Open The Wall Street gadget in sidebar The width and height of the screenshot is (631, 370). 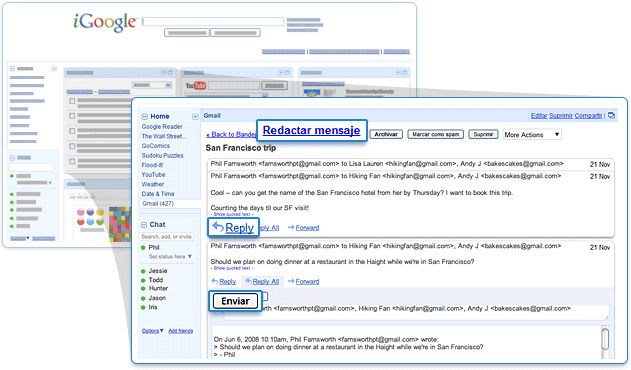tap(164, 136)
